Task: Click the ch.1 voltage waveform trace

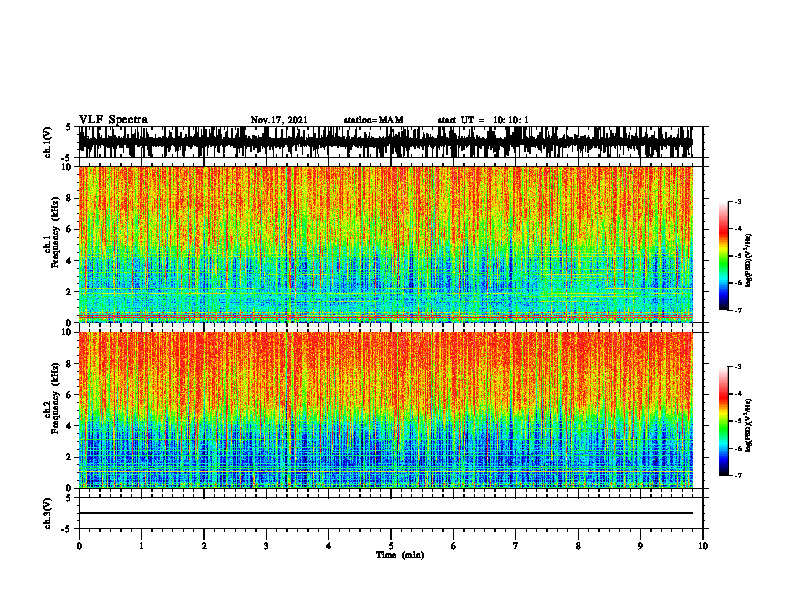Action: click(x=386, y=142)
